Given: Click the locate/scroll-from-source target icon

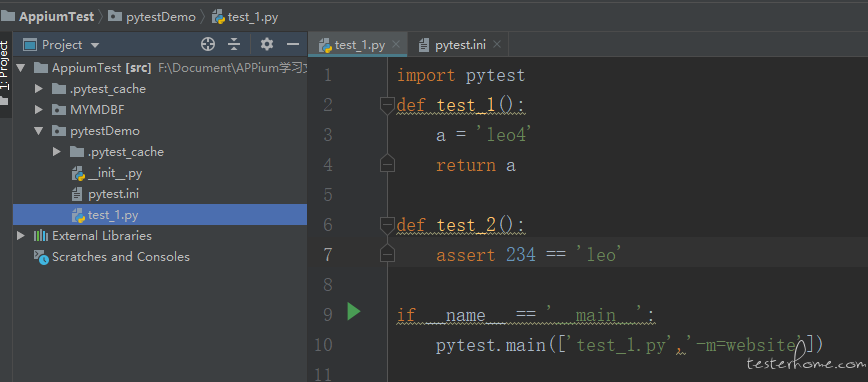Looking at the screenshot, I should [x=208, y=44].
